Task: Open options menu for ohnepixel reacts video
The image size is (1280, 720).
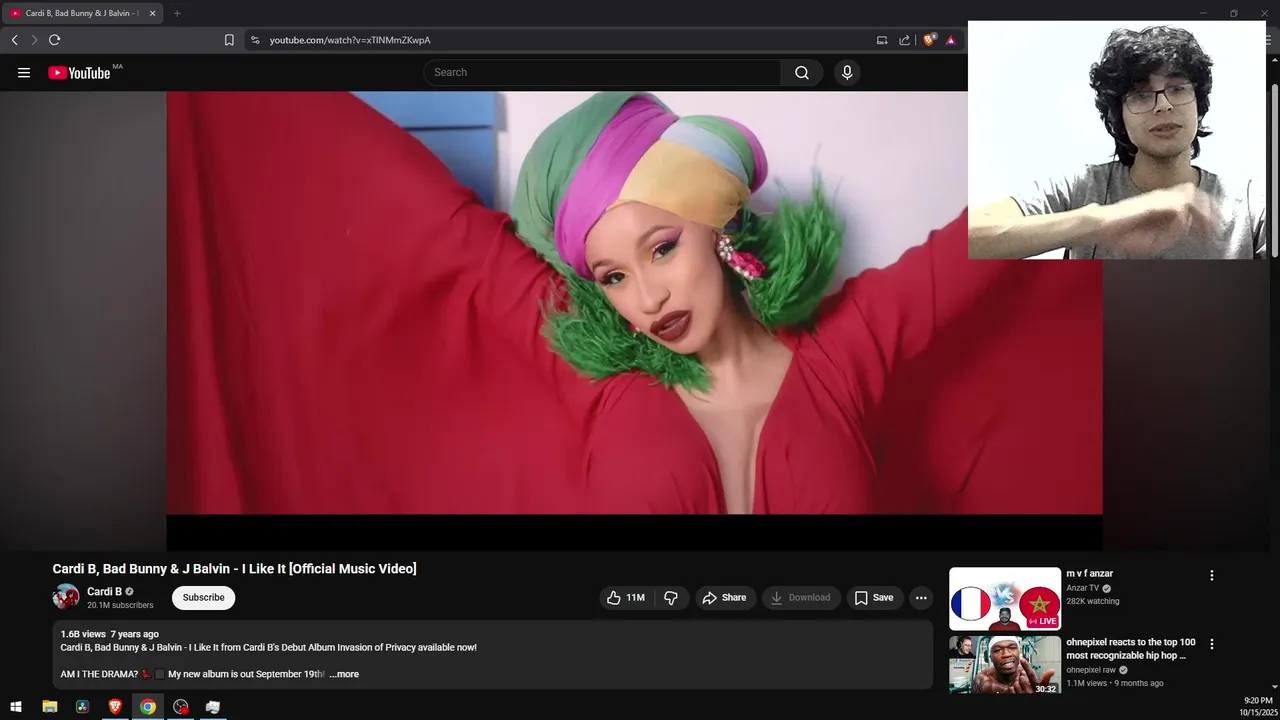Action: click(x=1212, y=644)
